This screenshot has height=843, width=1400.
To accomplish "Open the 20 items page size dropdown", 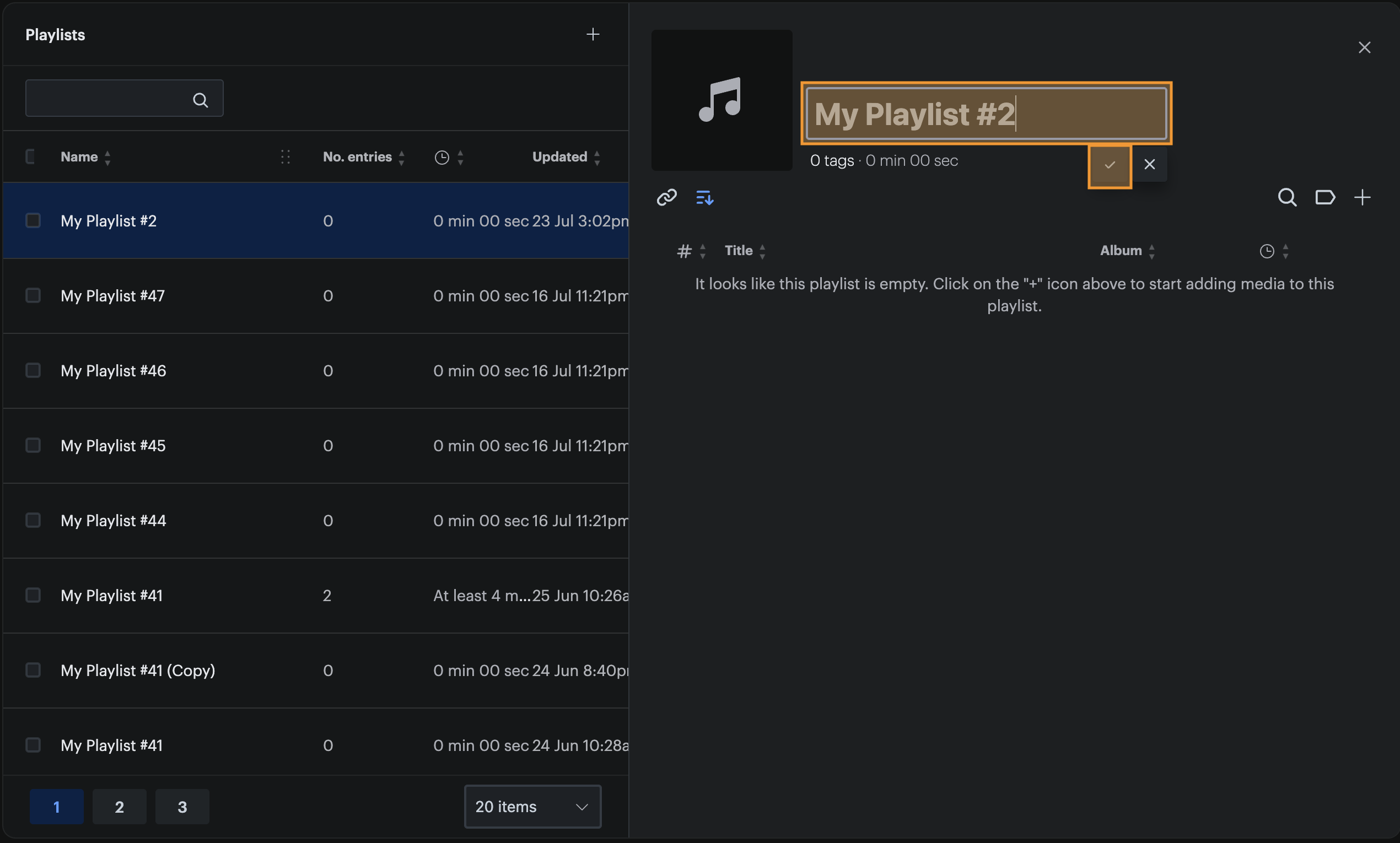I will (532, 807).
